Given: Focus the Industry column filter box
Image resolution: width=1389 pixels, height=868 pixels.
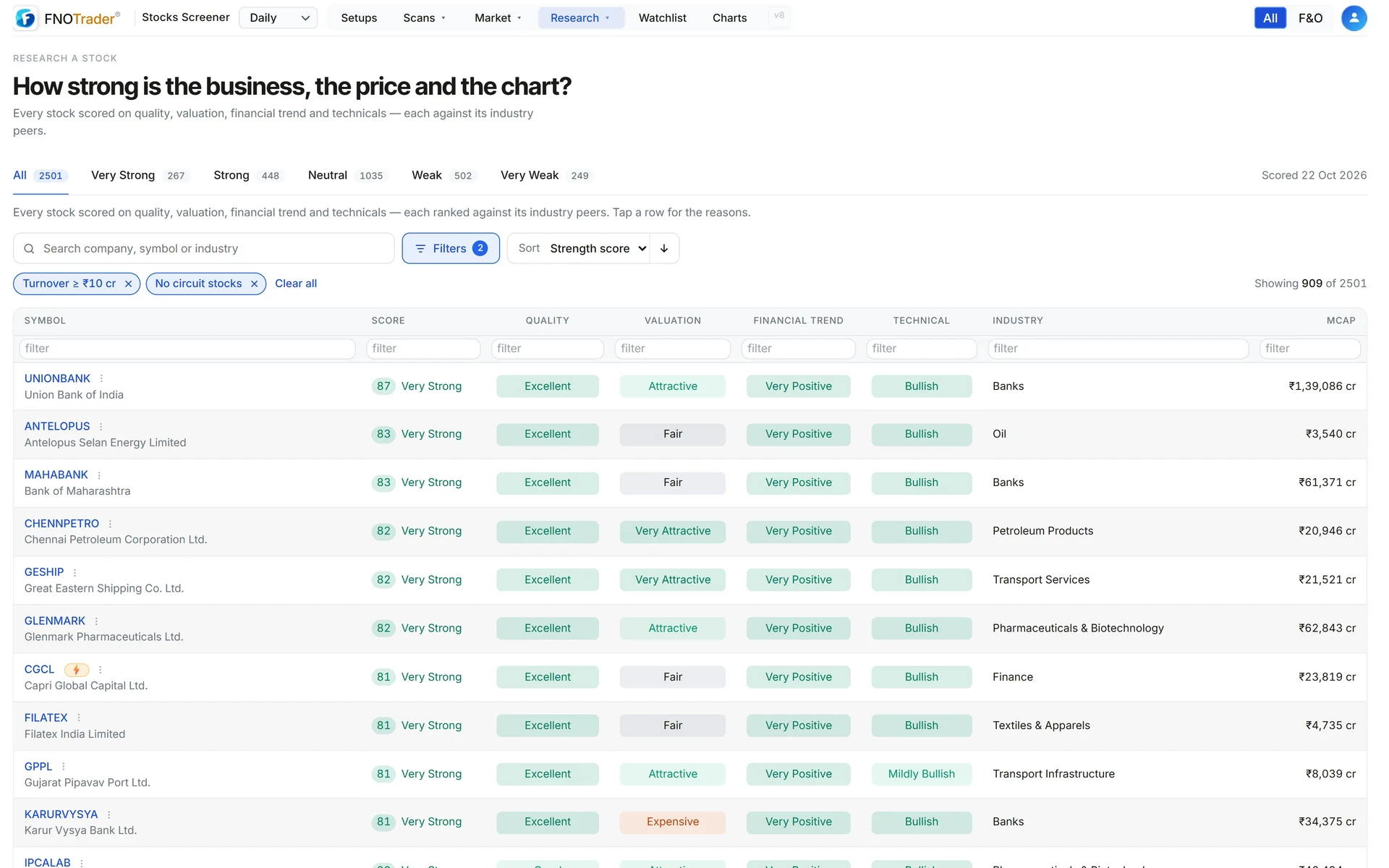Looking at the screenshot, I should tap(1118, 349).
